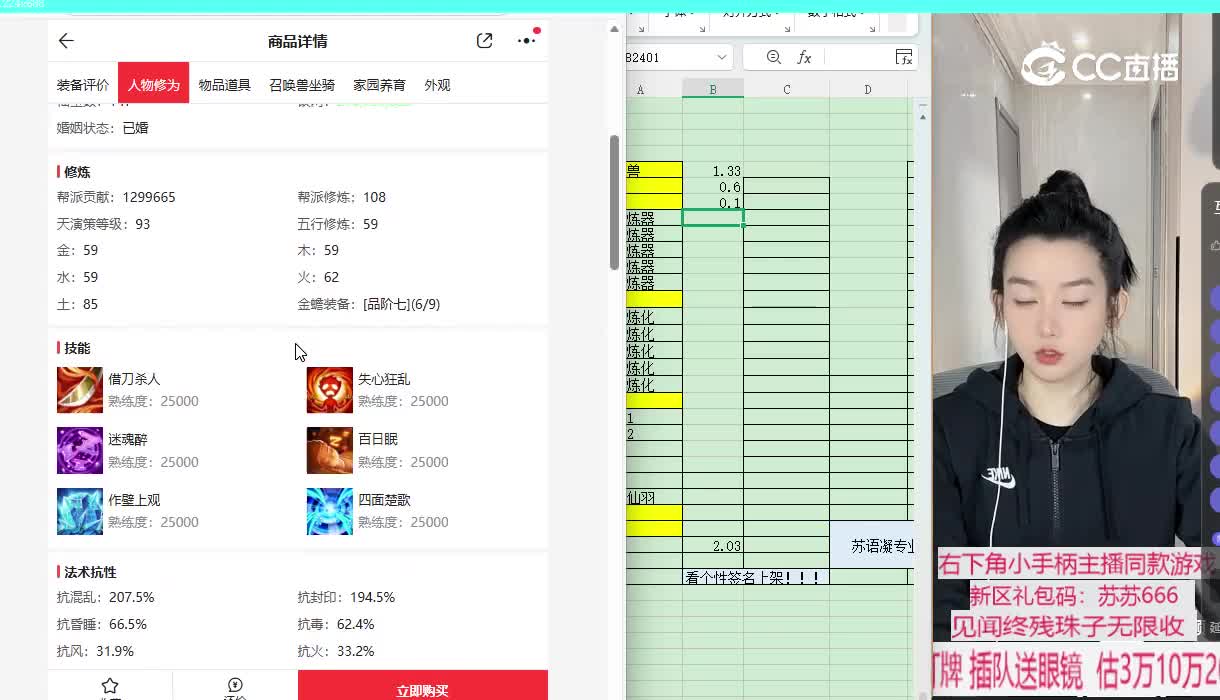The width and height of the screenshot is (1220, 700).
Task: Go back with the arrow in 商品详情 header
Action: coord(66,41)
